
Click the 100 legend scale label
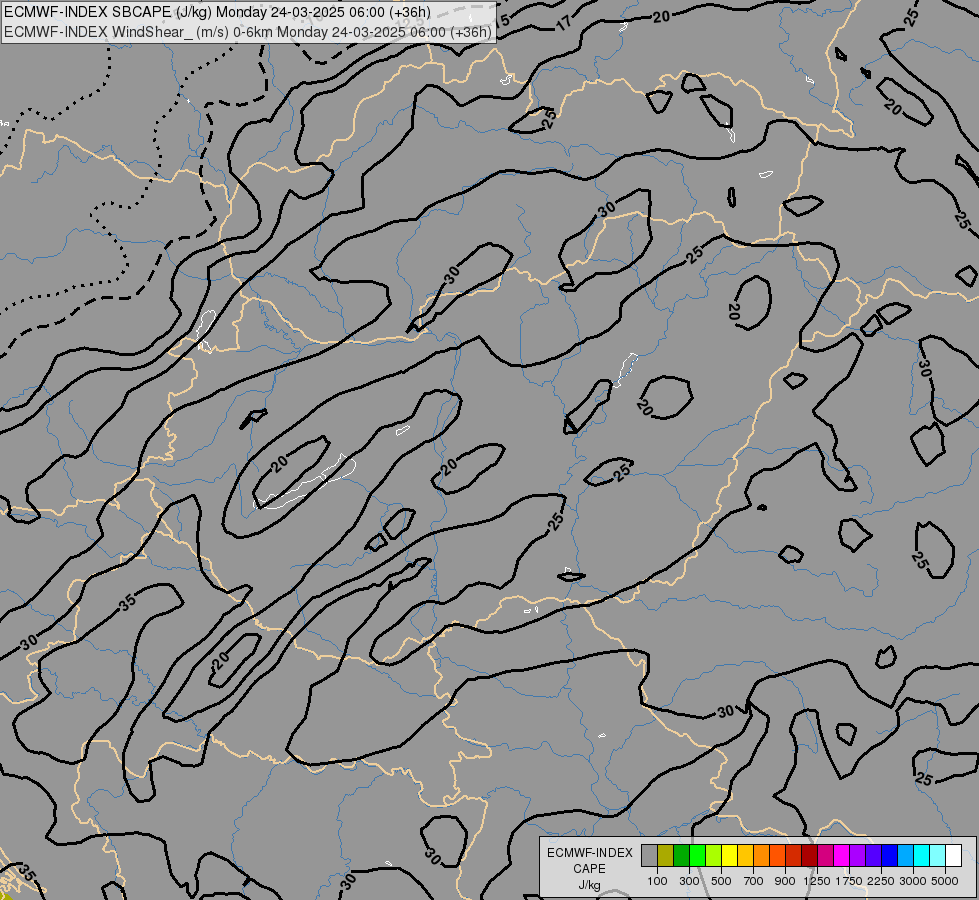click(657, 881)
